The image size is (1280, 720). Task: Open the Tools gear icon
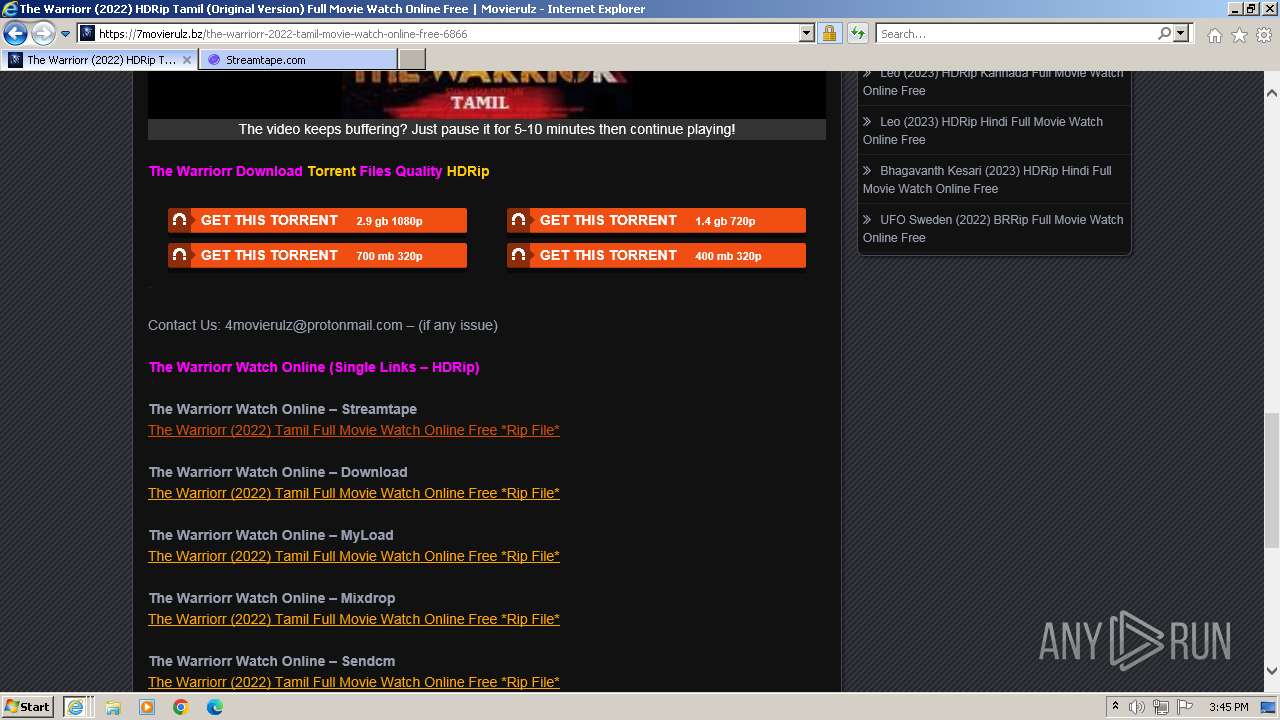(1263, 35)
